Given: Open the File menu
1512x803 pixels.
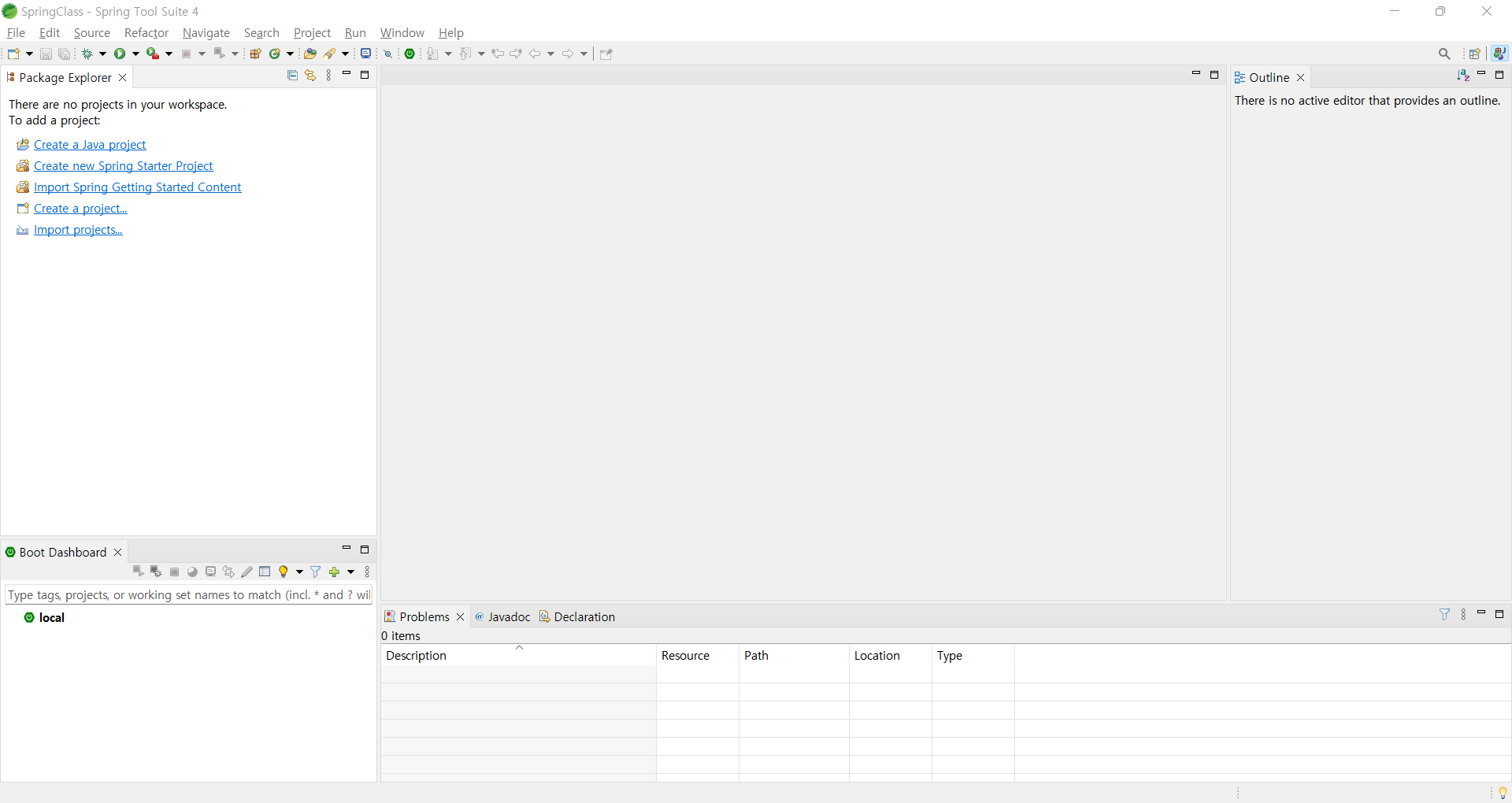Looking at the screenshot, I should tap(16, 32).
